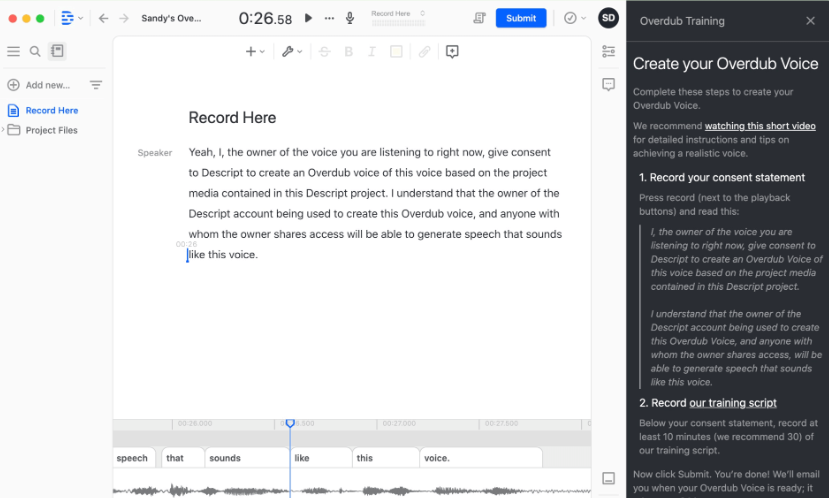Click the blue playhead marker on timeline
Image resolution: width=829 pixels, height=498 pixels.
point(290,423)
